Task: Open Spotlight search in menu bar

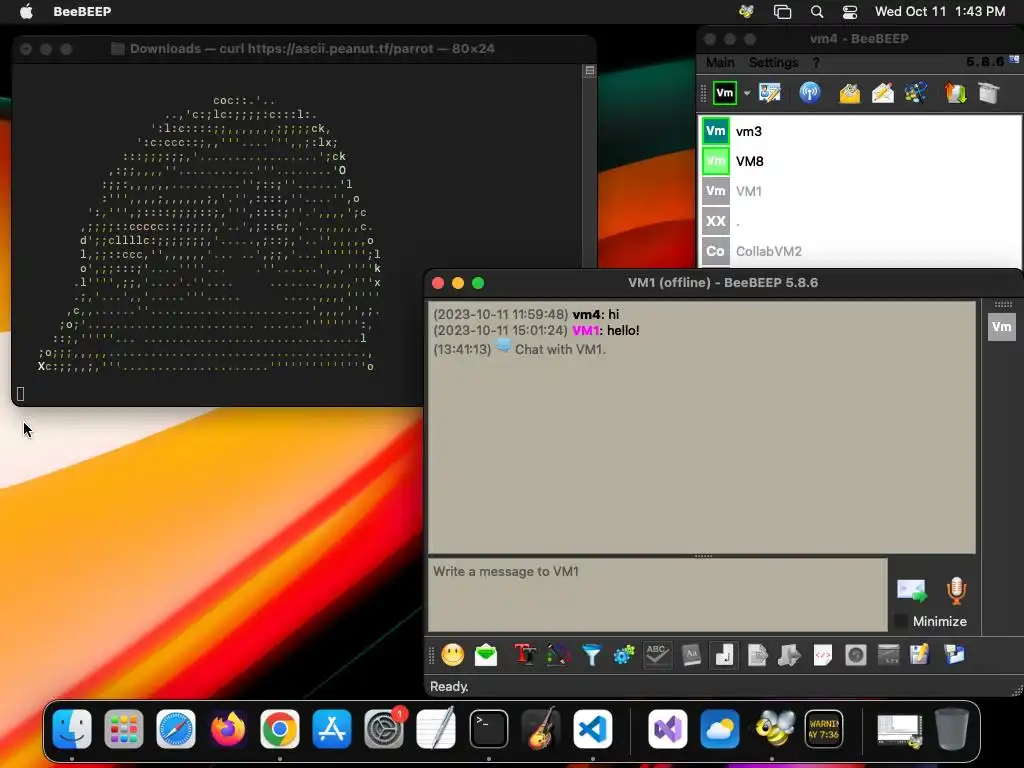Action: pyautogui.click(x=816, y=11)
